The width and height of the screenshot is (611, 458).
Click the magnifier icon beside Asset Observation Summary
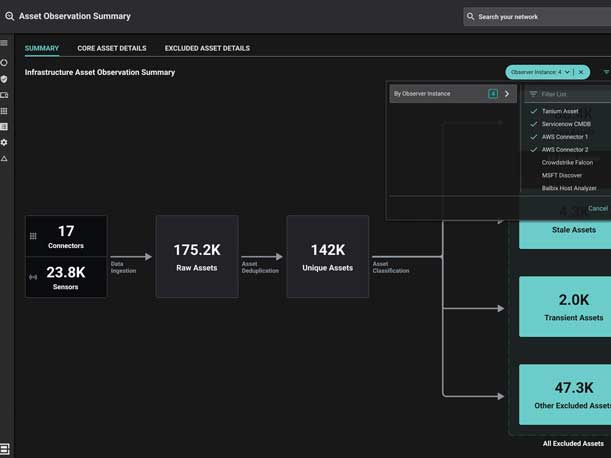coord(9,17)
